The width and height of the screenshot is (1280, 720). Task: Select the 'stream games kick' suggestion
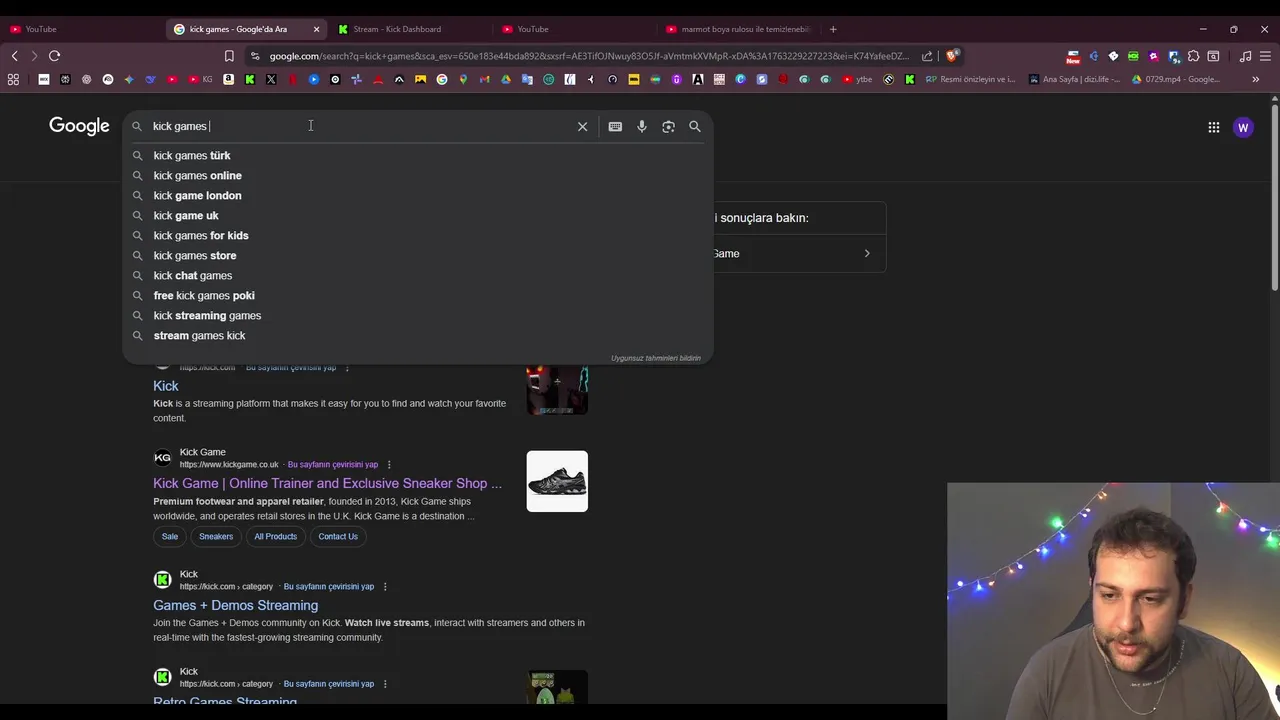418,335
